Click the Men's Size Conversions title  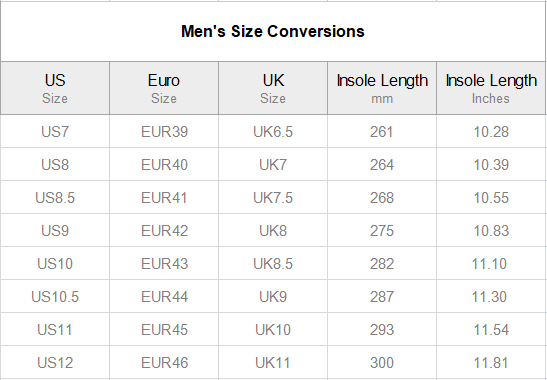pyautogui.click(x=273, y=31)
